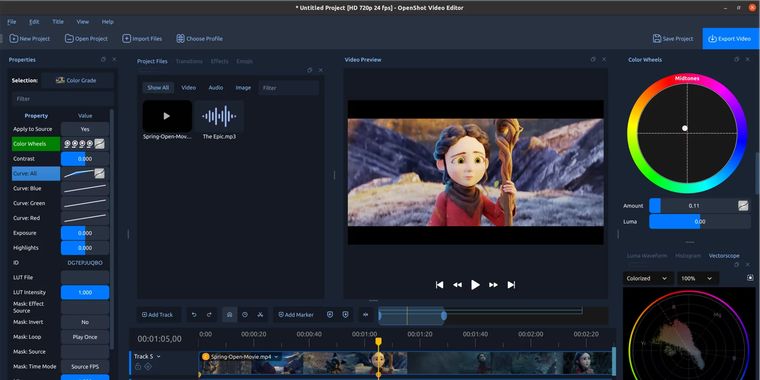This screenshot has height=380, width=760.
Task: Switch to the Effects tab
Action: coord(220,62)
